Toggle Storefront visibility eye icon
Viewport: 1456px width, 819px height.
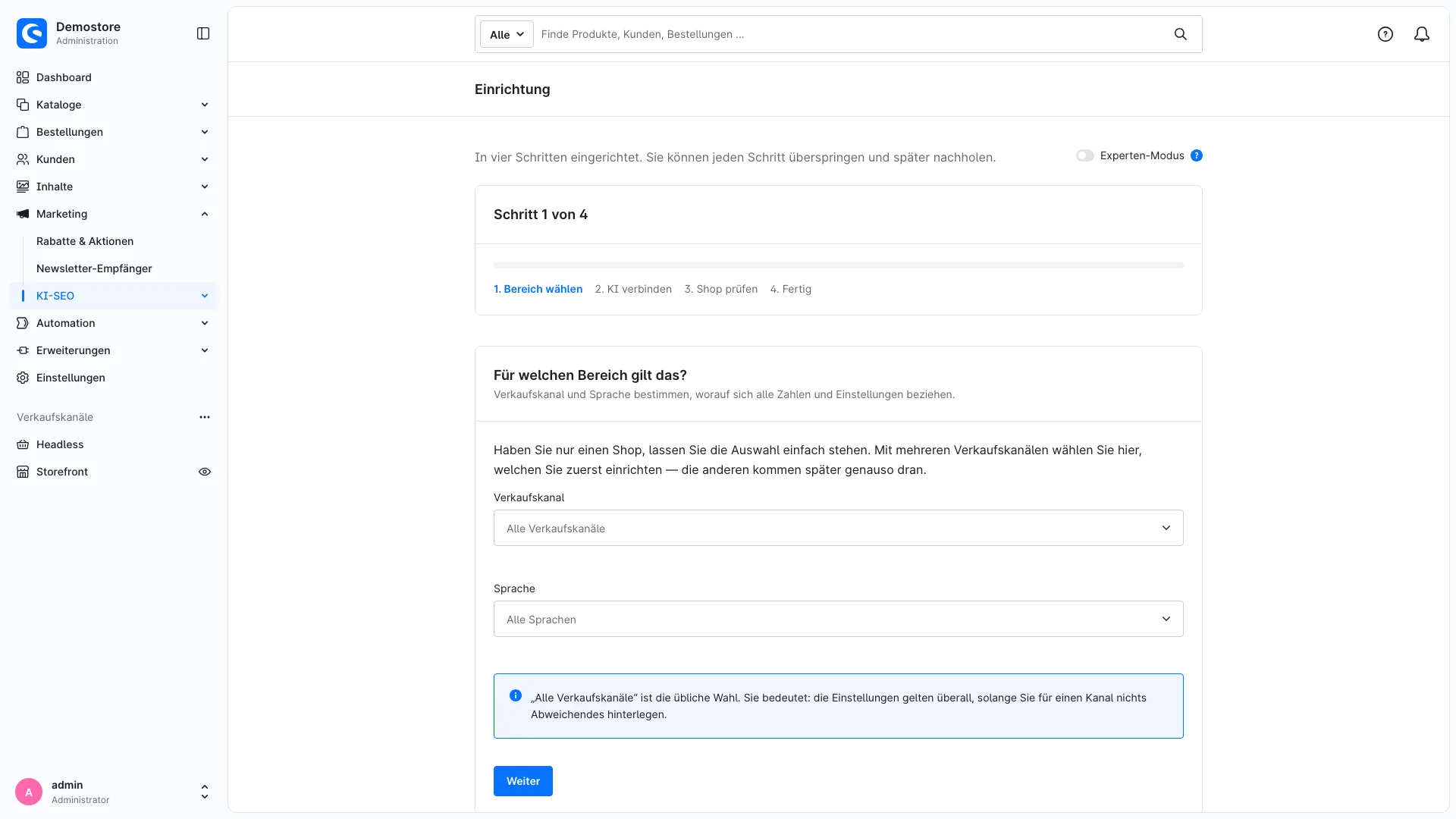coord(205,472)
